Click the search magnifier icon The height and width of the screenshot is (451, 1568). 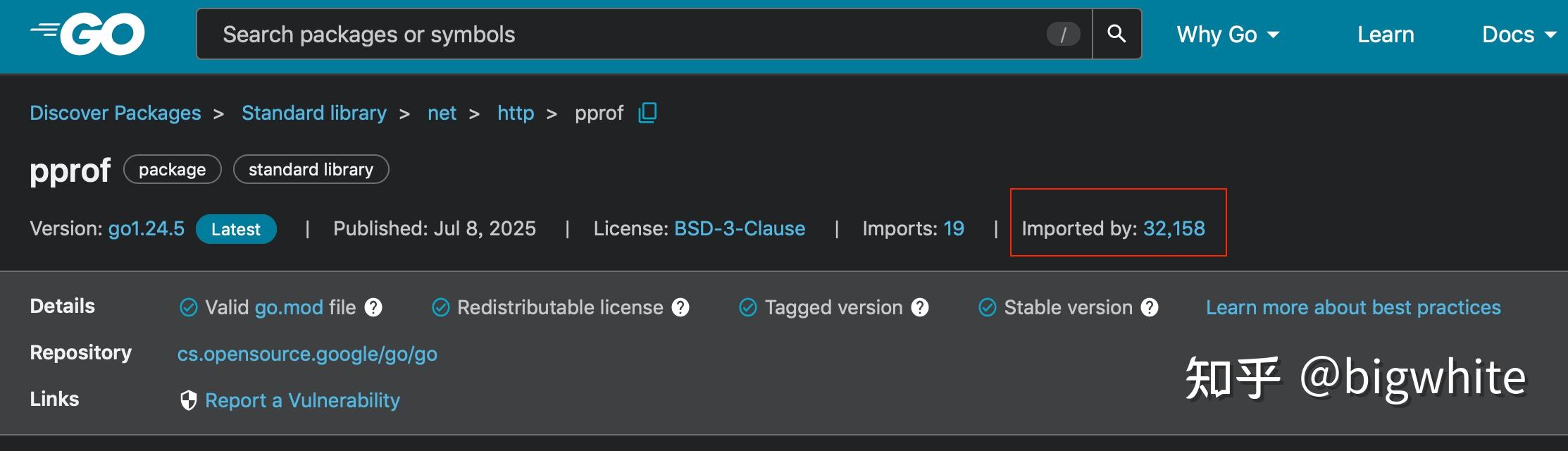point(1116,34)
